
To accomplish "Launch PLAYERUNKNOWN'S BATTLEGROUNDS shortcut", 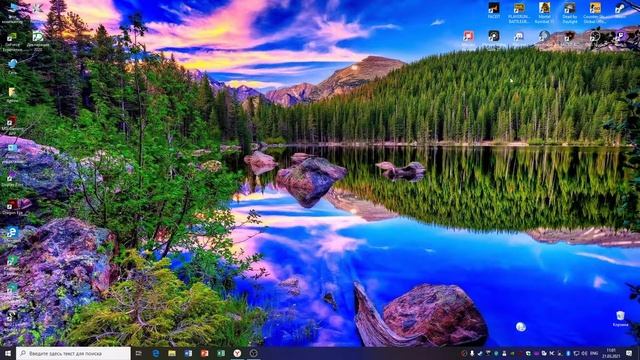I will tap(519, 12).
